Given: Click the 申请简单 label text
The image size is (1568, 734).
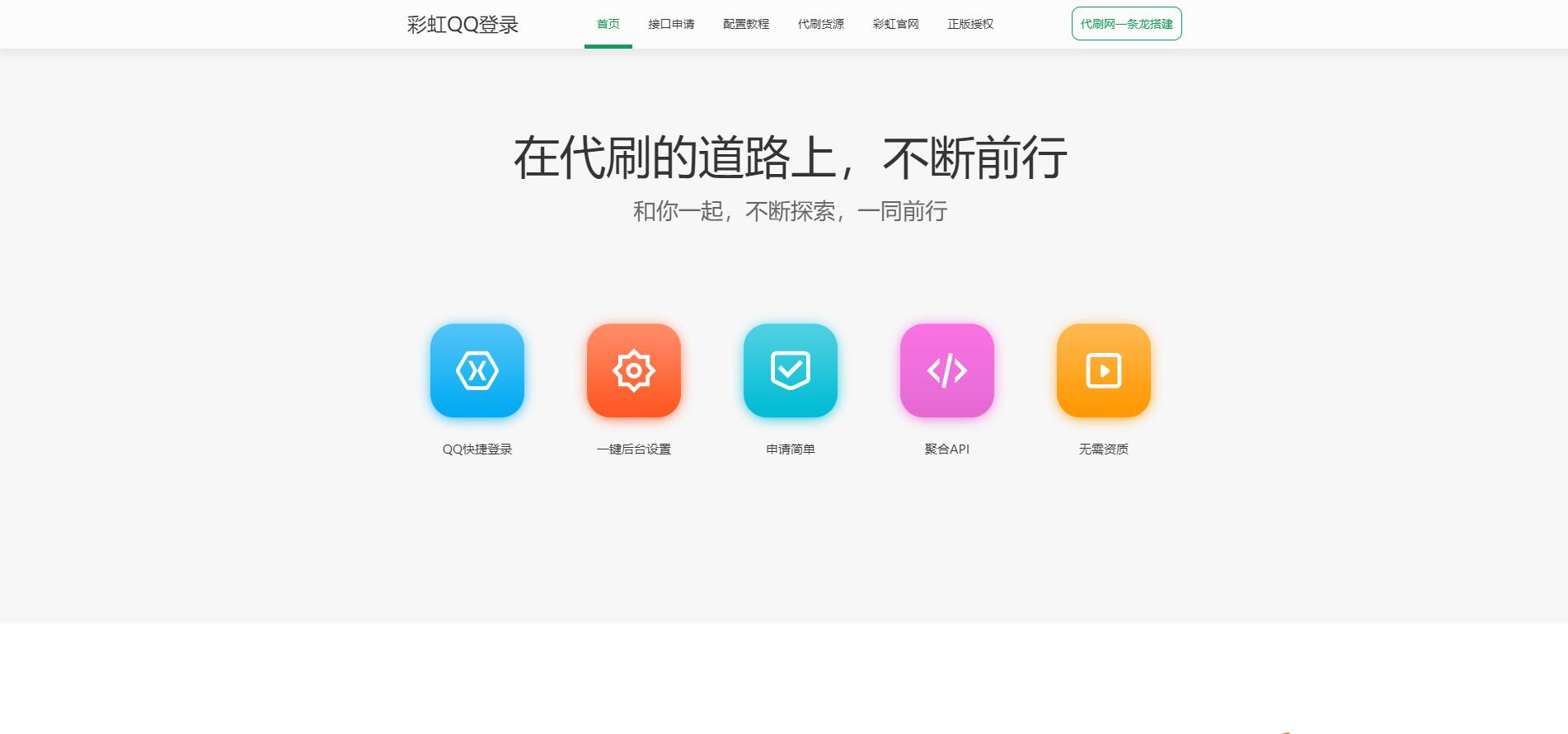Looking at the screenshot, I should click(x=791, y=449).
